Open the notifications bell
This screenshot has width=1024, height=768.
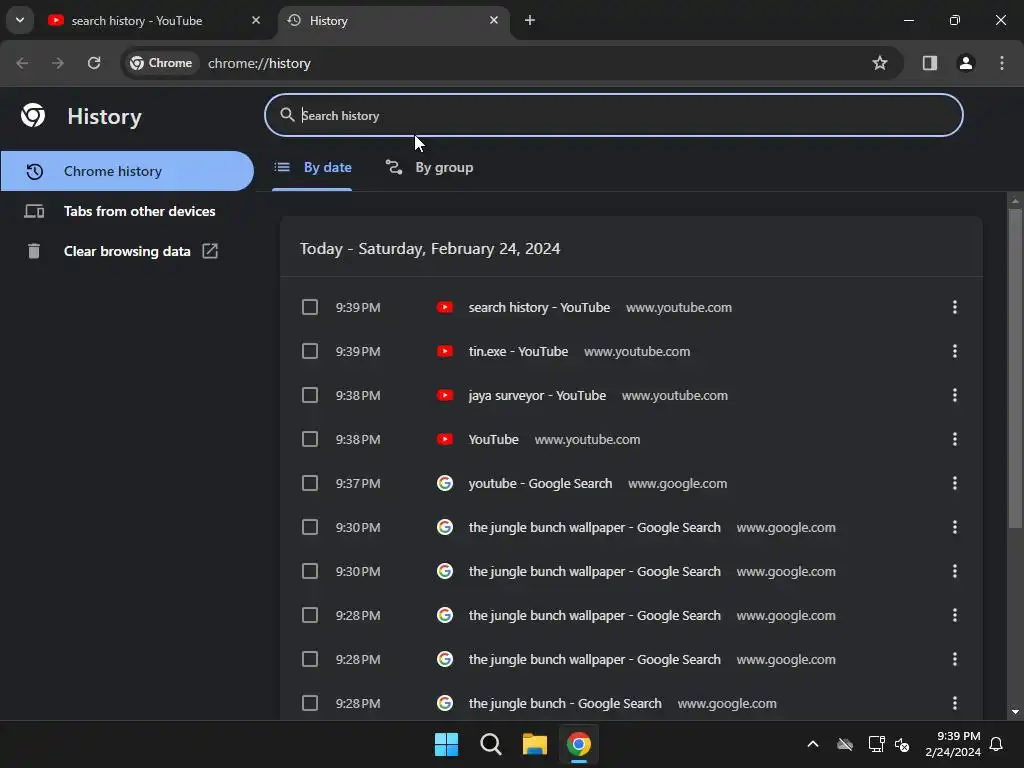997,744
